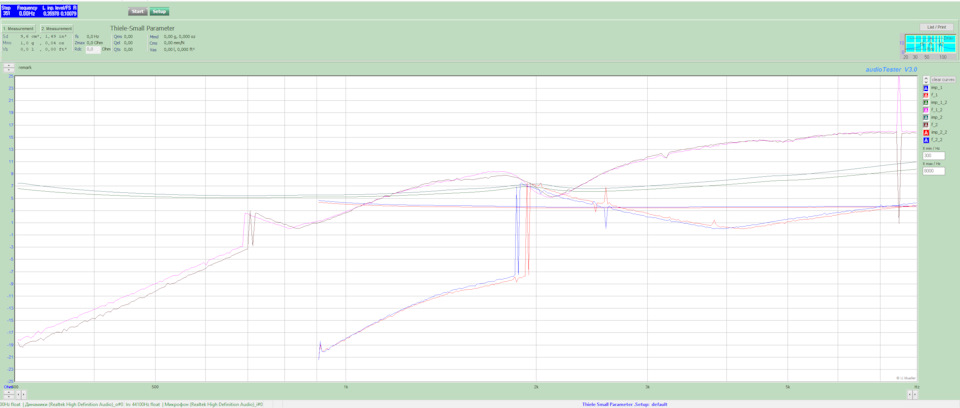The width and height of the screenshot is (960, 408).
Task: Open the Setup dialog
Action: 159,12
